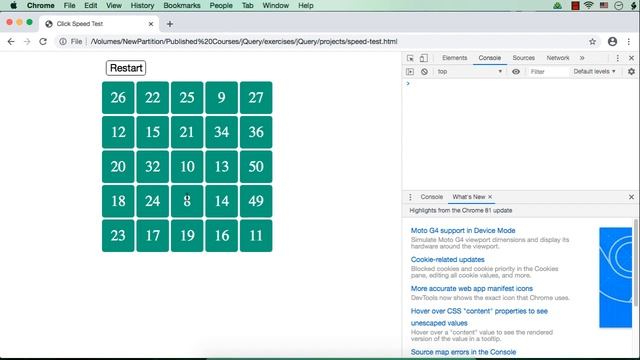The height and width of the screenshot is (360, 640).
Task: Open a new browser tab
Action: pyautogui.click(x=170, y=24)
